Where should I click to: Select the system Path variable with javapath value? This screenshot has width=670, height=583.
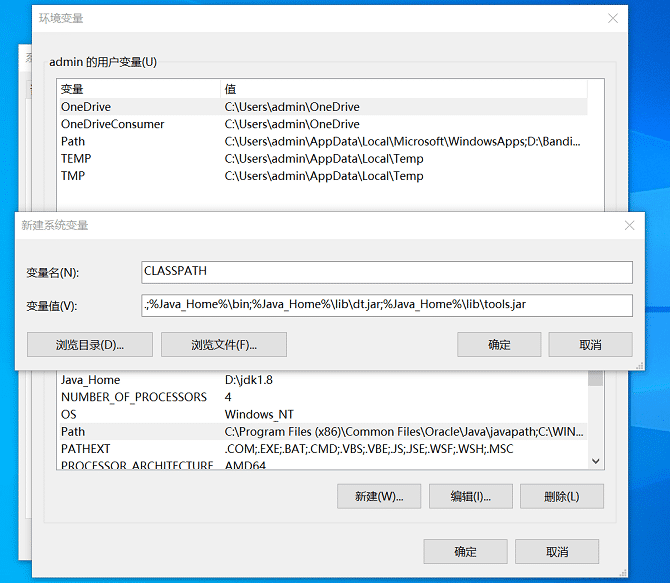322,431
